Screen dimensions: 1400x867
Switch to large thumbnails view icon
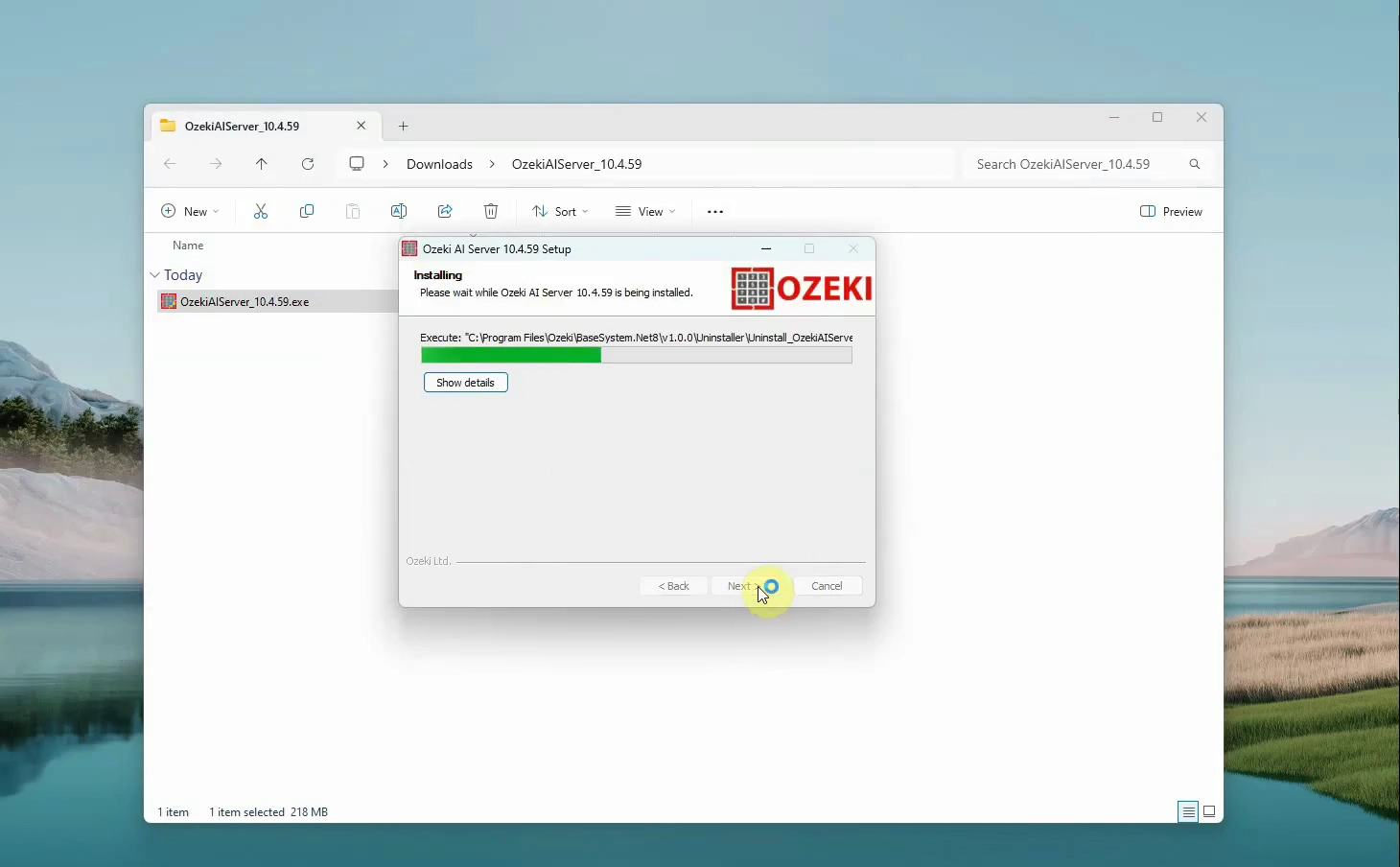click(x=1210, y=811)
